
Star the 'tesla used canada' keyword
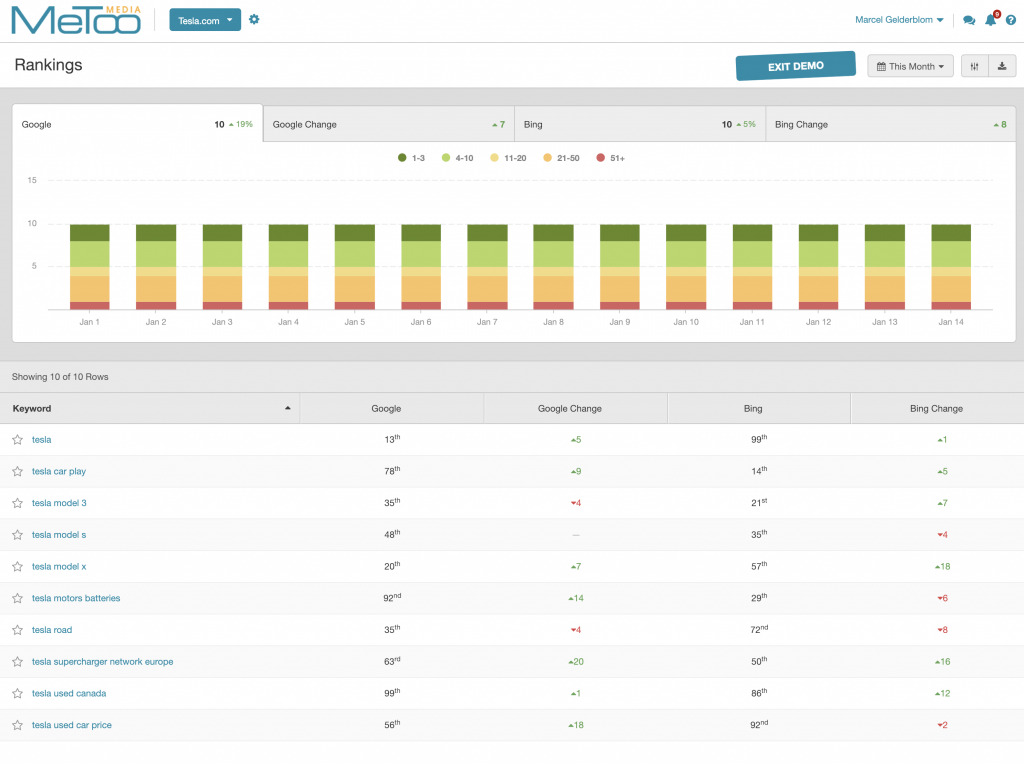click(18, 693)
